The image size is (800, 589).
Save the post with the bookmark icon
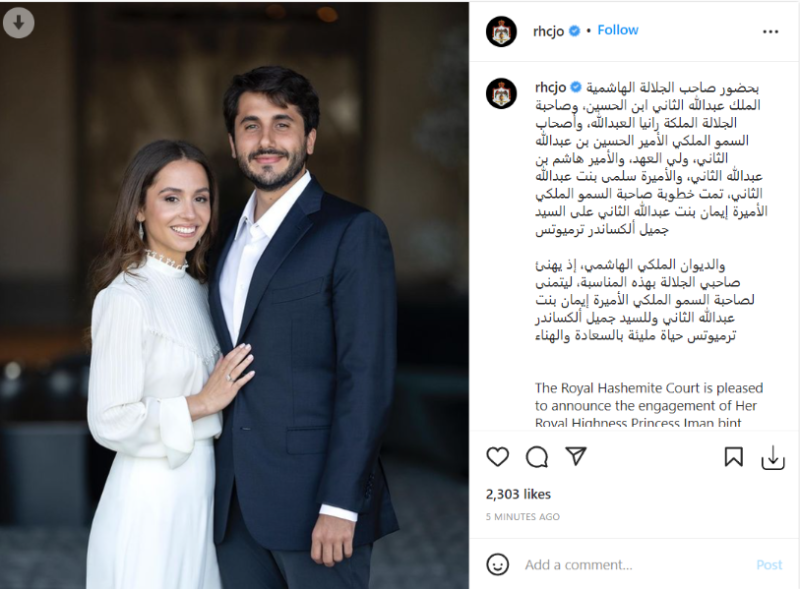[733, 457]
